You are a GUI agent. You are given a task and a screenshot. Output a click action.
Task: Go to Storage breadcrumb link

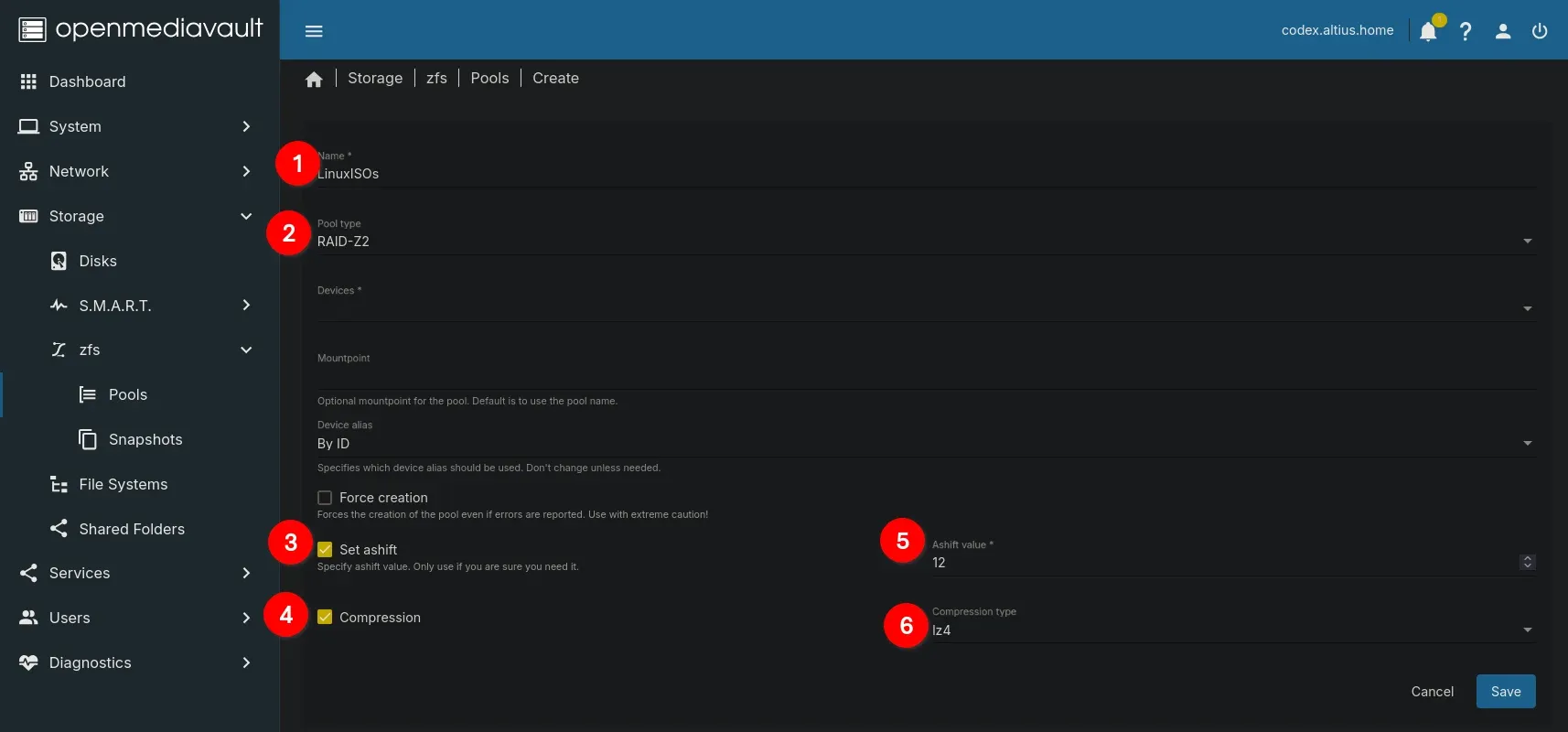coord(375,79)
